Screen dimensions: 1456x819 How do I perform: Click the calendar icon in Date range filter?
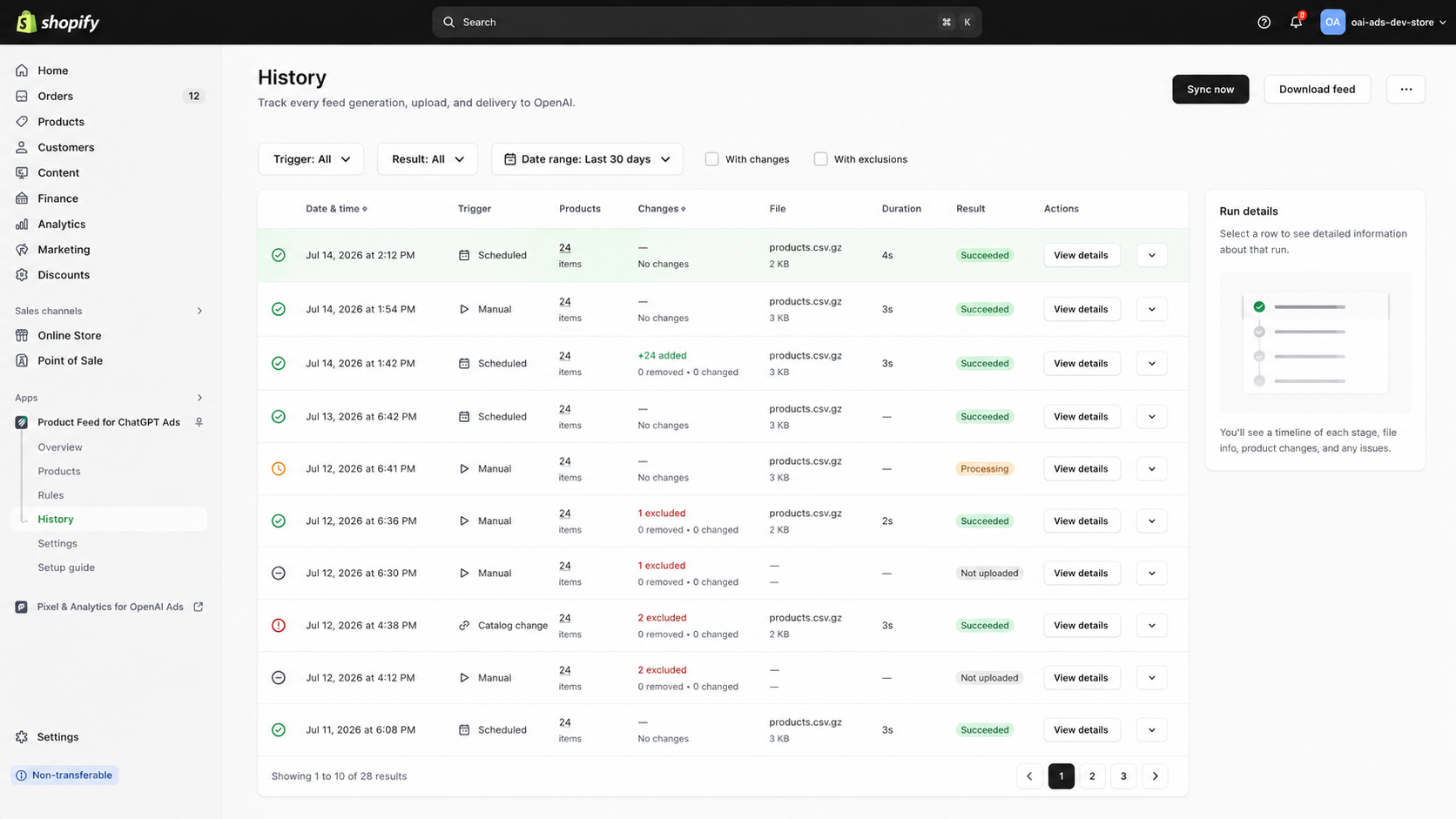coord(510,159)
